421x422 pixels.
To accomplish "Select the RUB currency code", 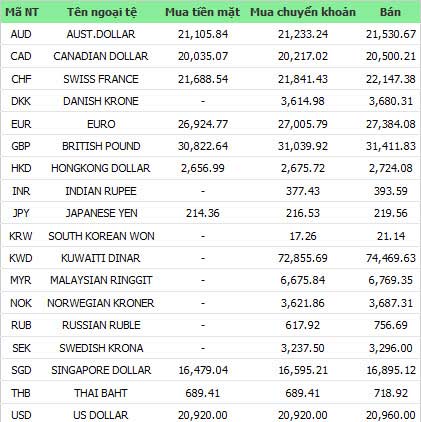I will point(21,325).
